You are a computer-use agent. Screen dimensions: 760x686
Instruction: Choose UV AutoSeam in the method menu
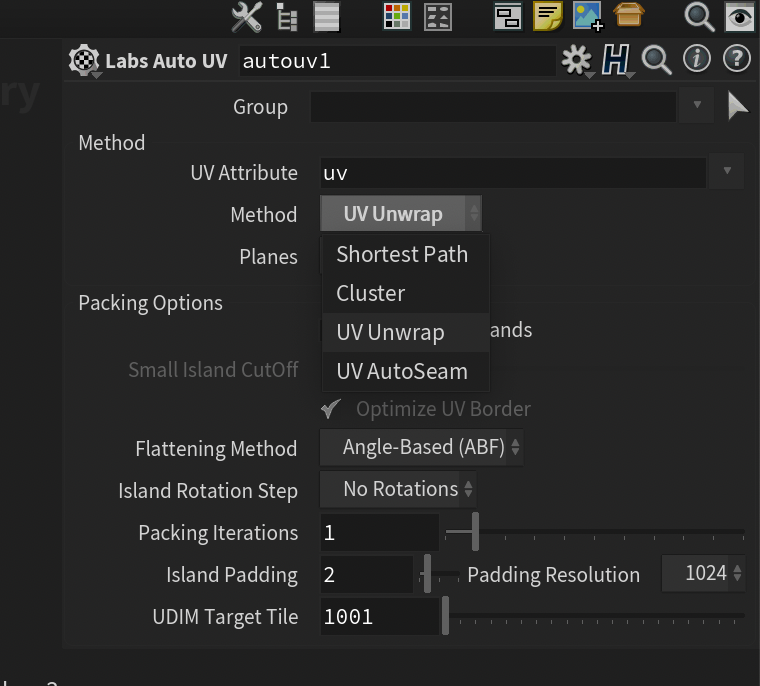click(x=406, y=371)
